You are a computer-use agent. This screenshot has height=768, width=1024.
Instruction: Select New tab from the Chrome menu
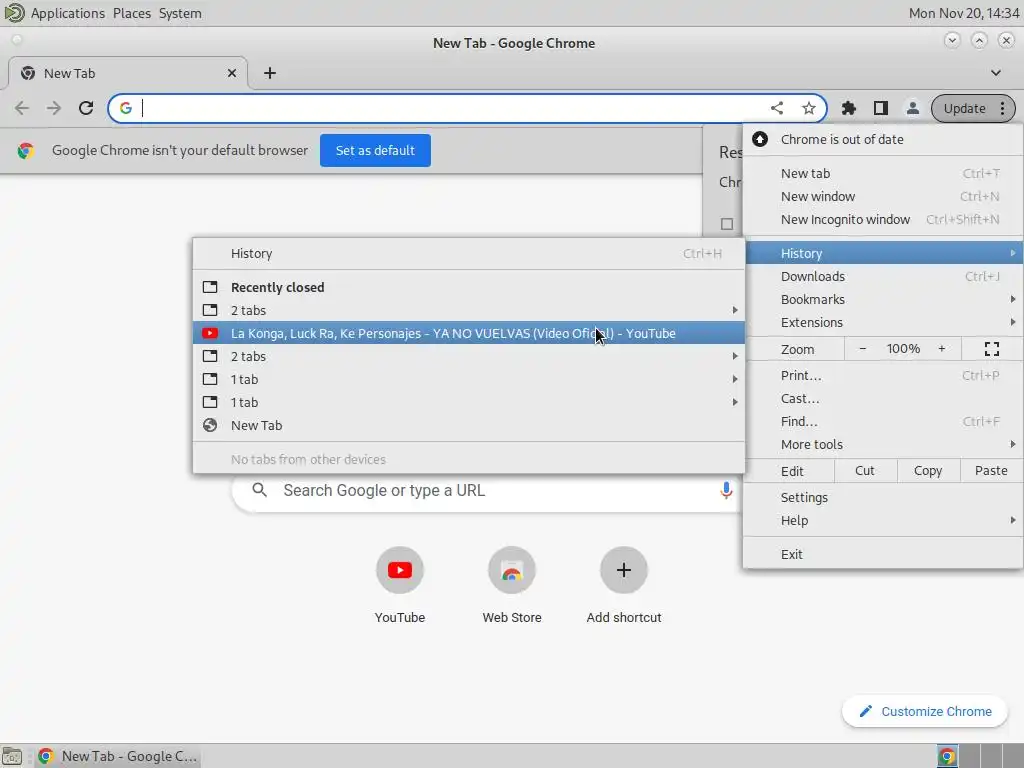(883, 174)
